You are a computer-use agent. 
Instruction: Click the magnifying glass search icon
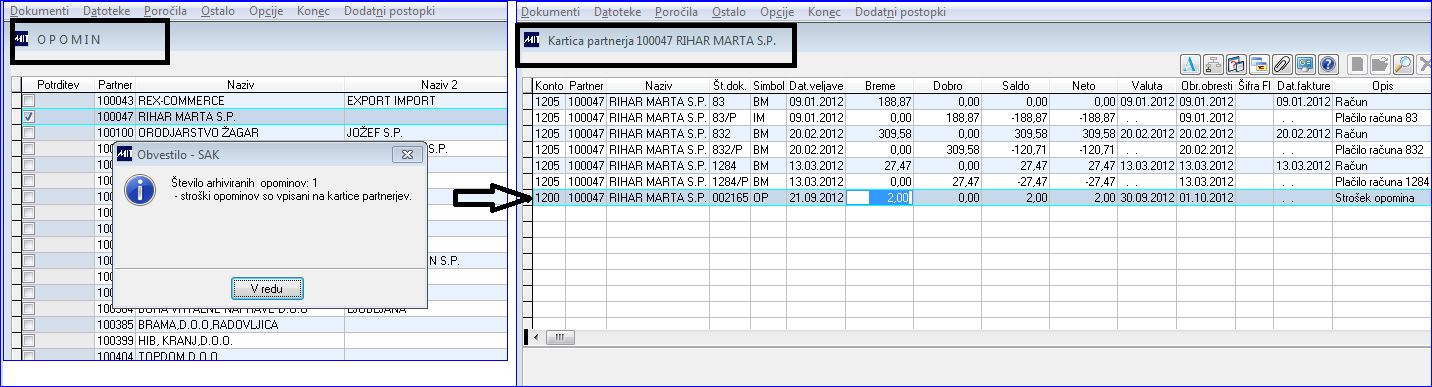[x=1404, y=64]
